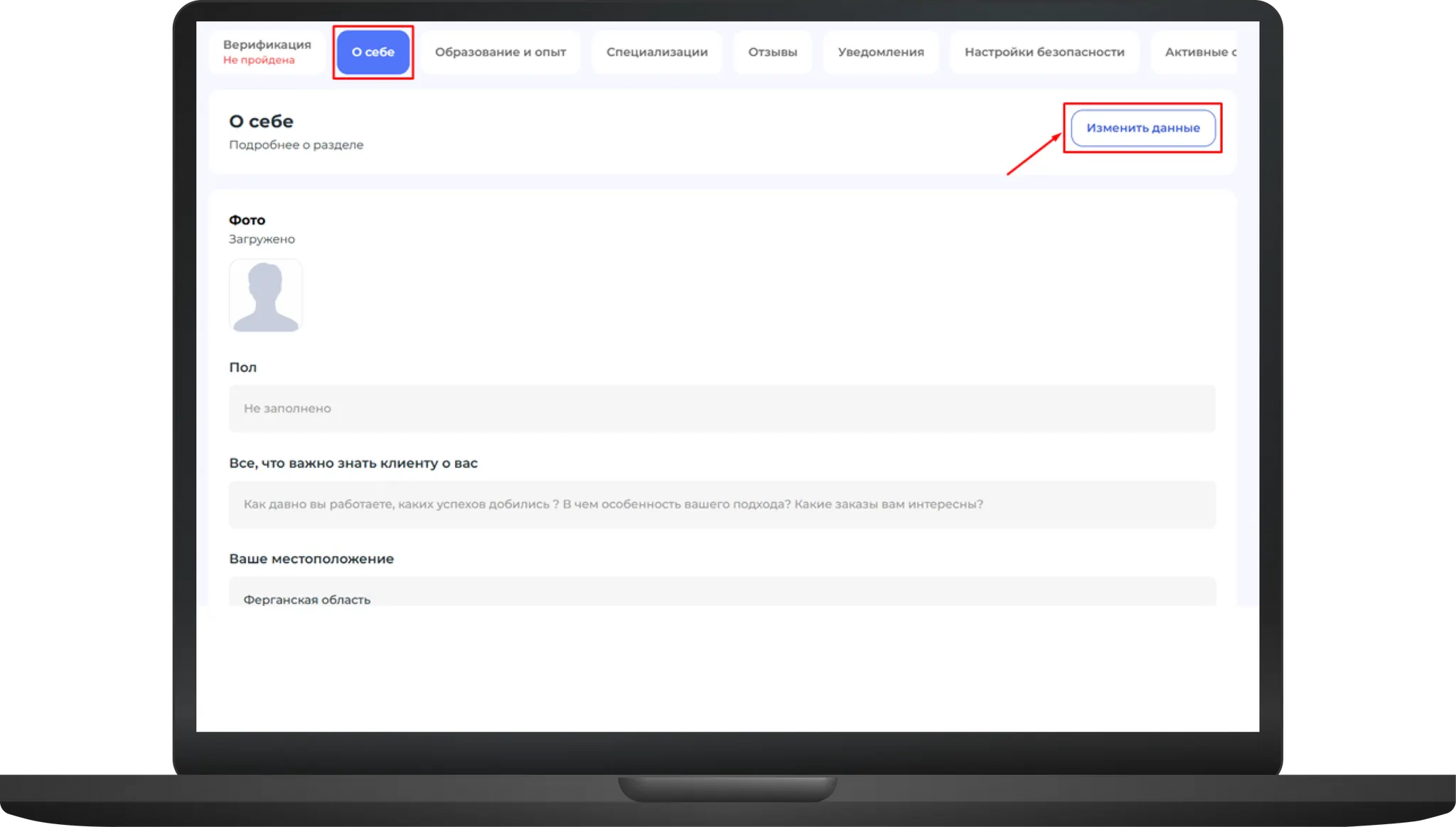Click the red Не пройдена status text

point(259,60)
